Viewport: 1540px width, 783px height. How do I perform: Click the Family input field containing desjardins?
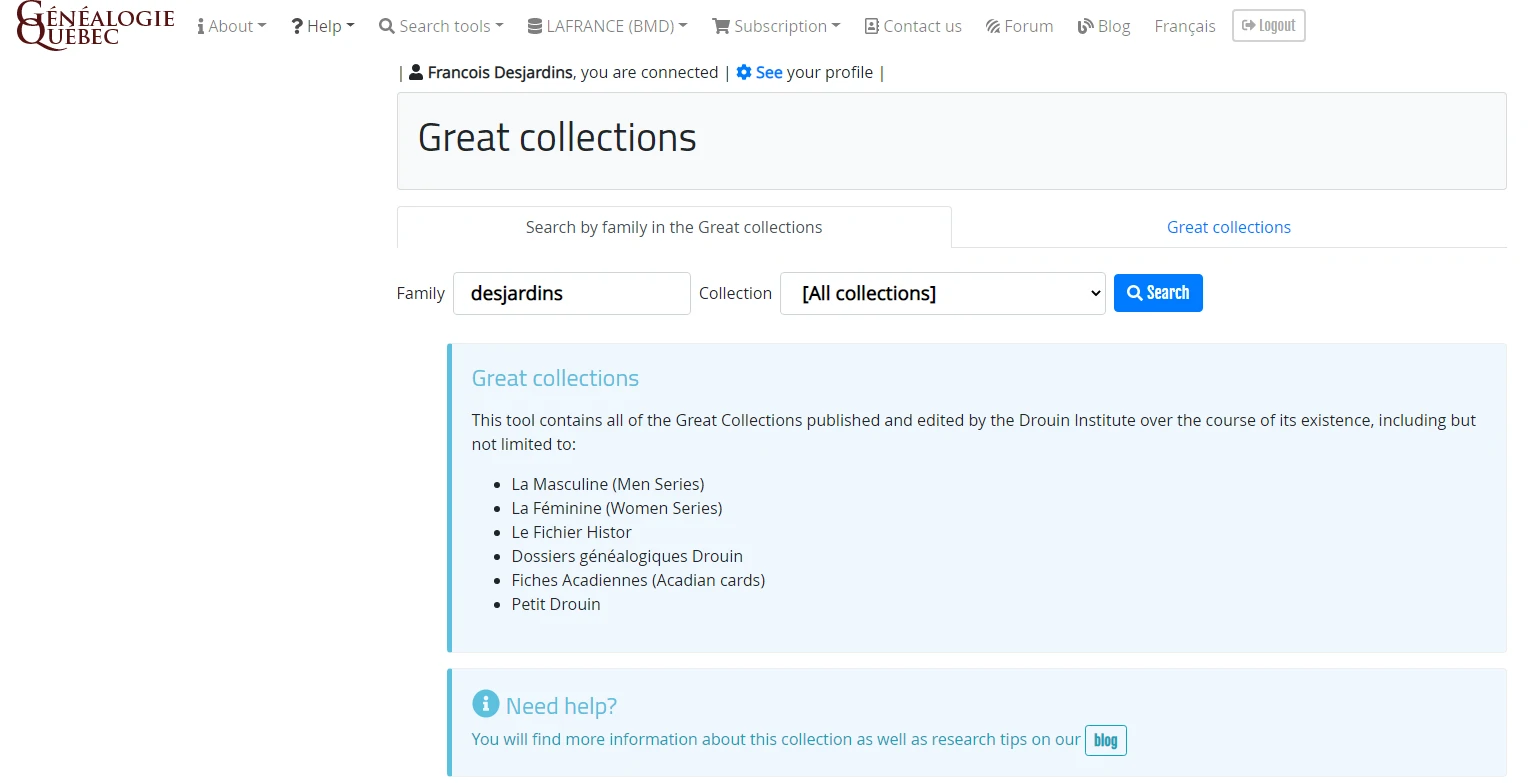[572, 293]
